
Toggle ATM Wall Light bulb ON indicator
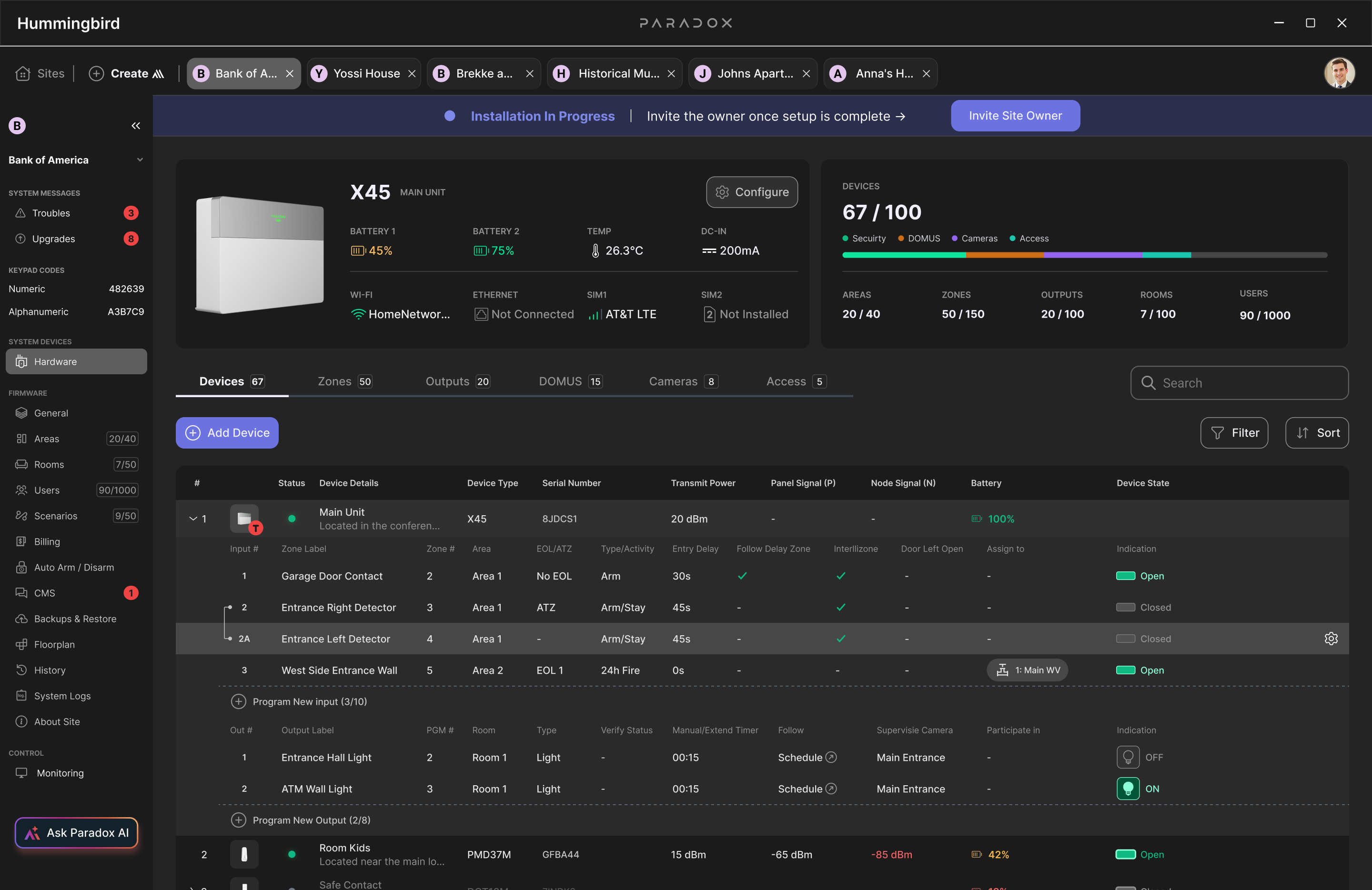(x=1128, y=789)
